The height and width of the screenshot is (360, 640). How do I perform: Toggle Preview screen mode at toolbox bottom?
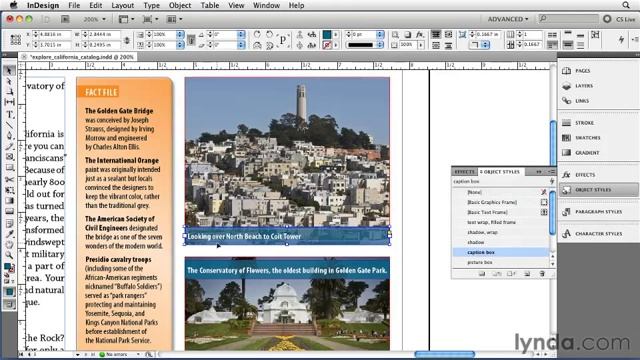pos(10,304)
